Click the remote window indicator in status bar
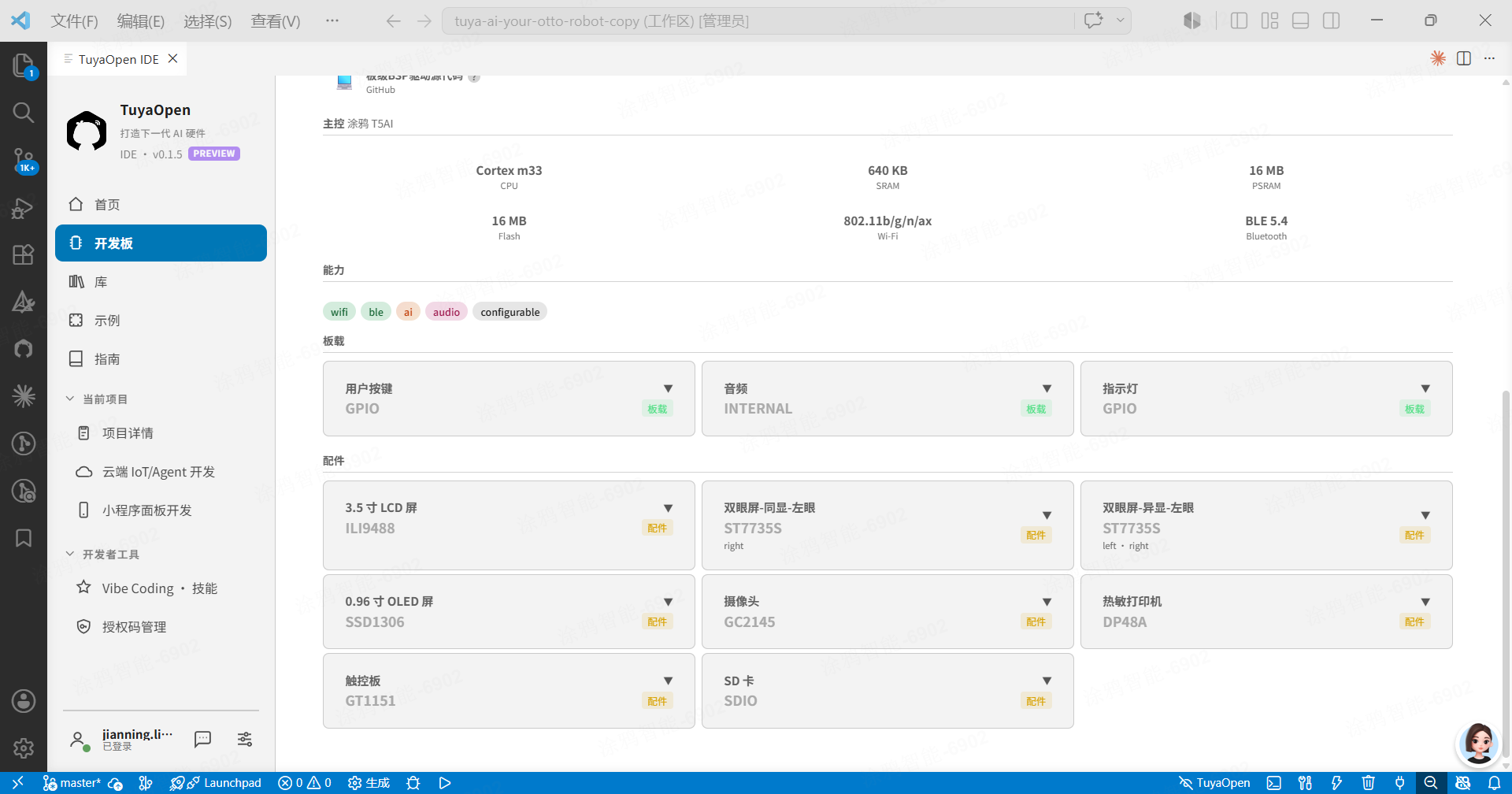The height and width of the screenshot is (794, 1512). pyautogui.click(x=17, y=783)
